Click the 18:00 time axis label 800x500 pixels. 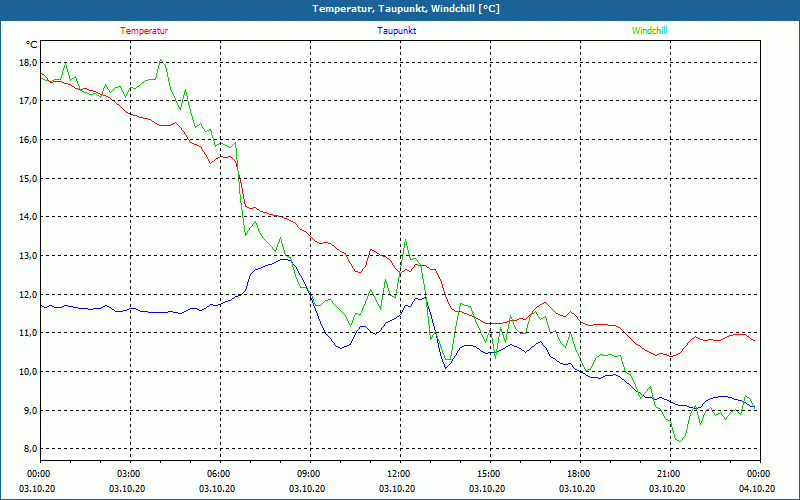[x=578, y=473]
